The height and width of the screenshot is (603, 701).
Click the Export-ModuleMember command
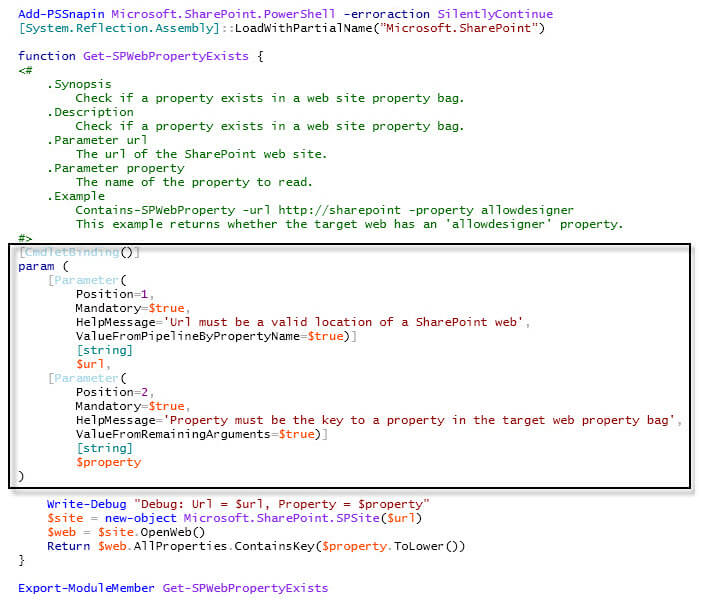(86, 588)
